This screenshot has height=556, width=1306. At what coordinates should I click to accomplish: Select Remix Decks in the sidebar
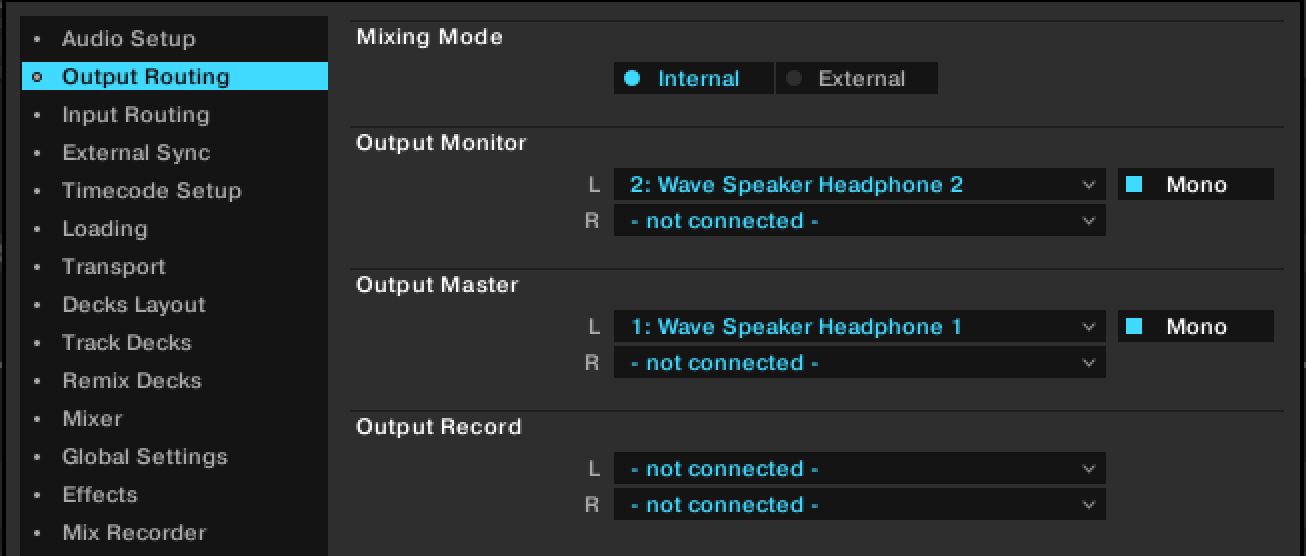tap(132, 381)
